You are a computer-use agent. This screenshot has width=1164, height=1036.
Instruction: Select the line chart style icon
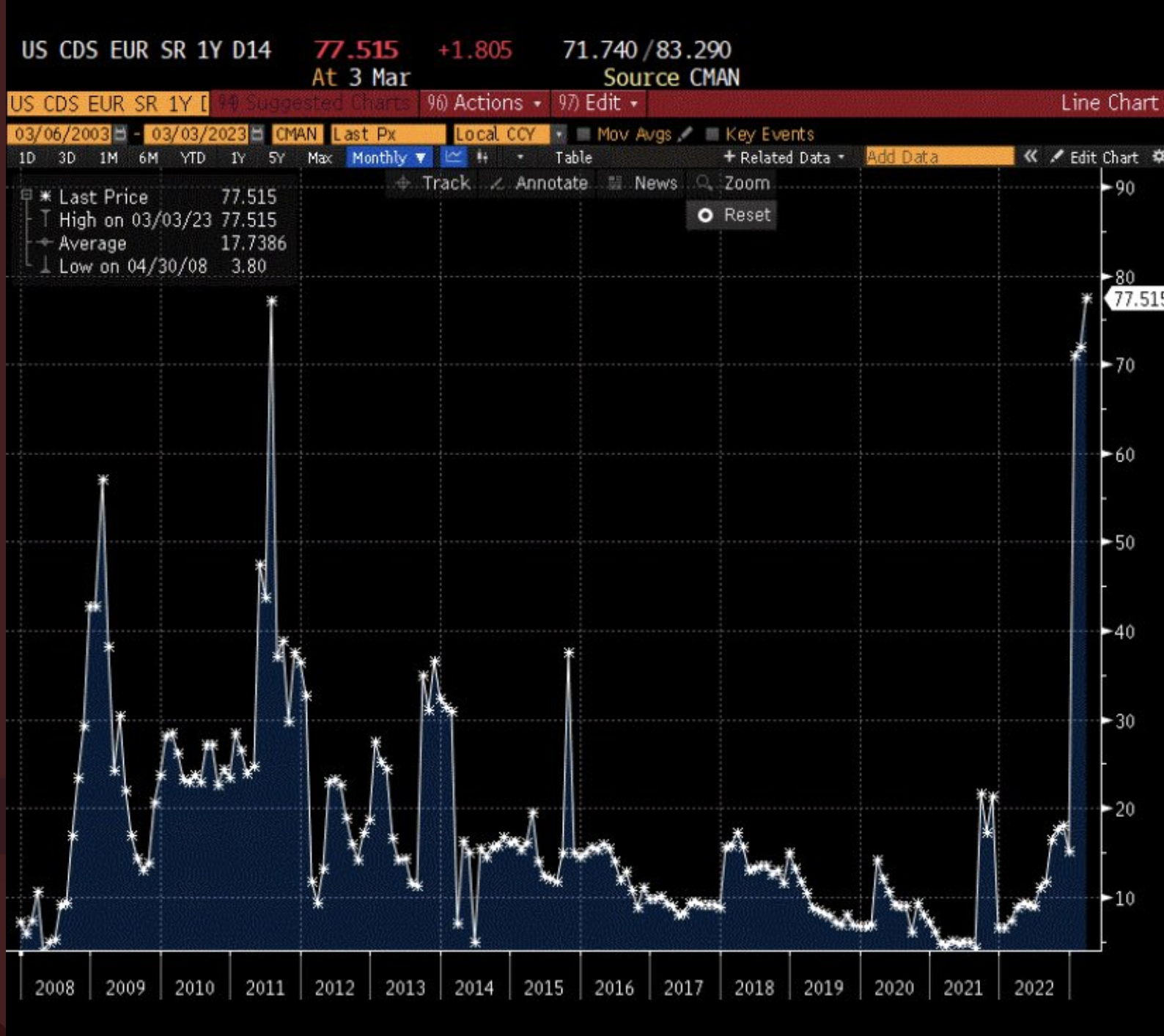454,157
